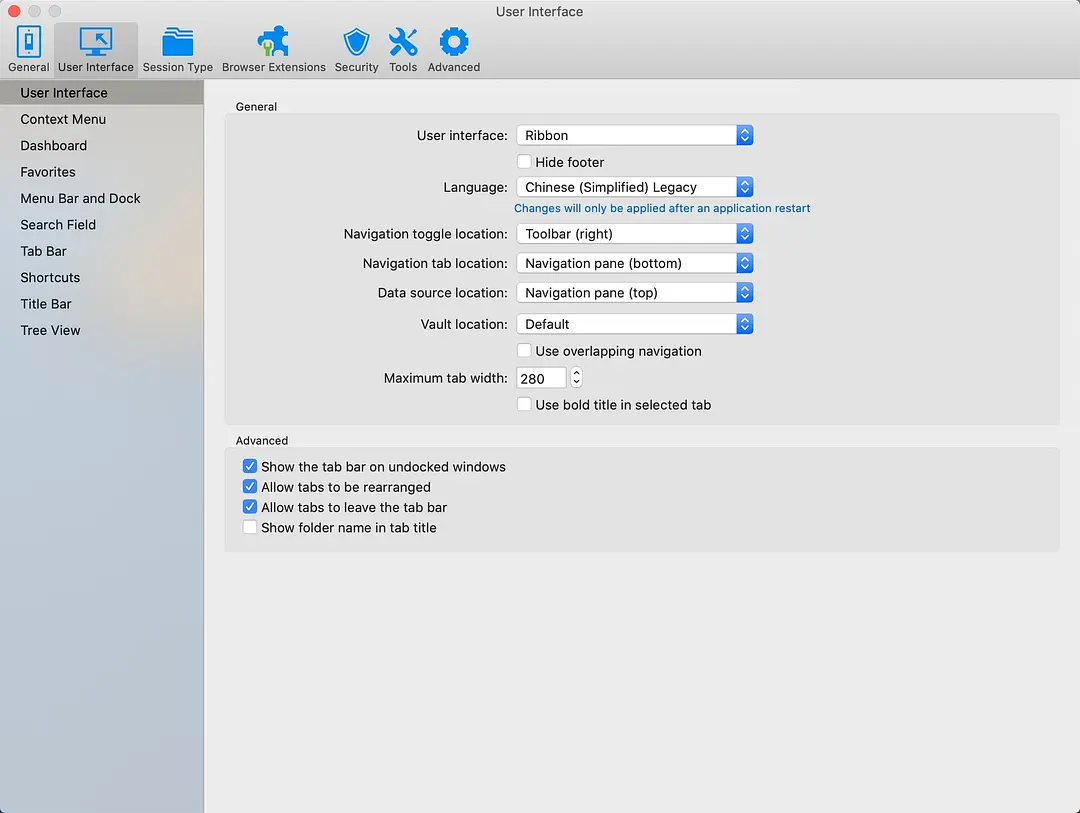Select User Interface in the sidebar
Screen dimensions: 1080x813
tap(102, 92)
